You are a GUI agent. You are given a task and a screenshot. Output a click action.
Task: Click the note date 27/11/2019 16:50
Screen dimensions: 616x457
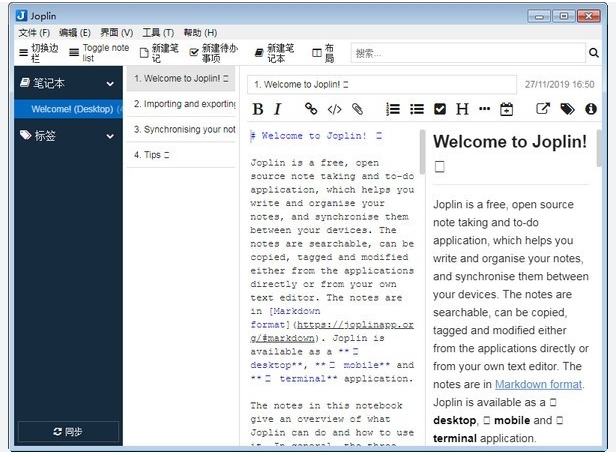coord(559,84)
